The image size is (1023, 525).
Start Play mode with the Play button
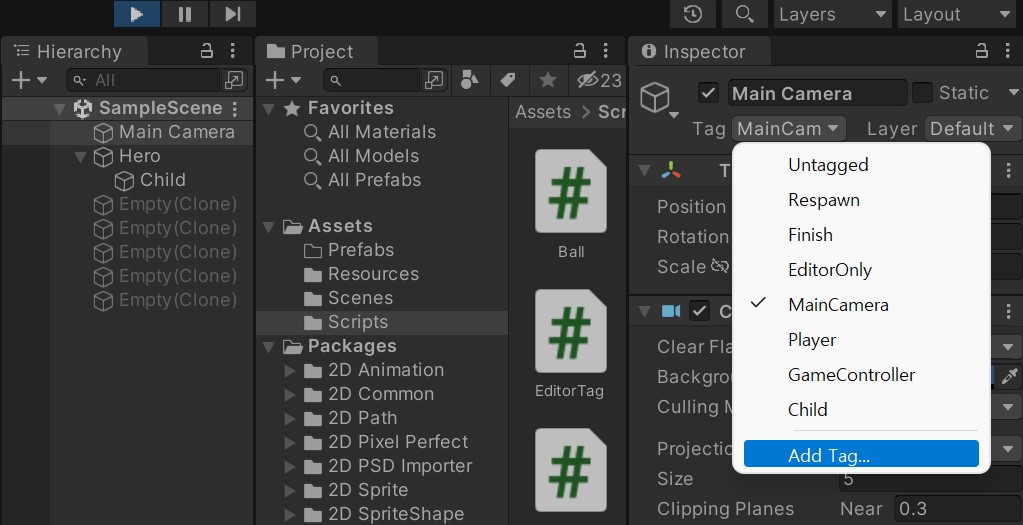(x=137, y=14)
